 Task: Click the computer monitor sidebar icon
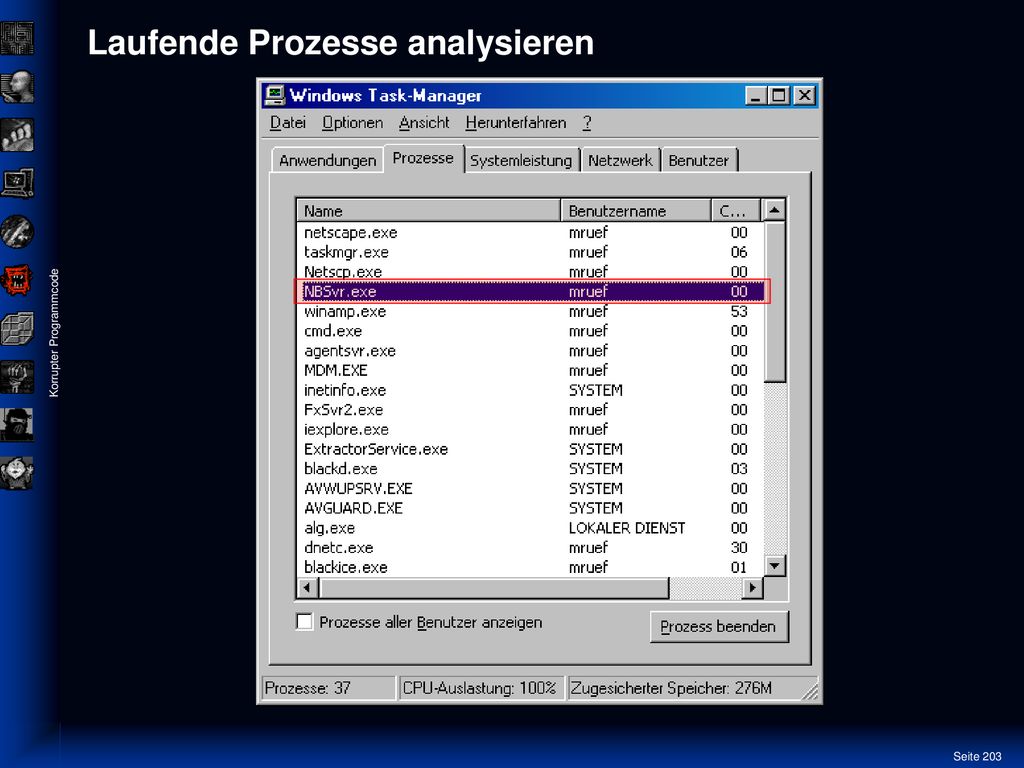[x=17, y=184]
